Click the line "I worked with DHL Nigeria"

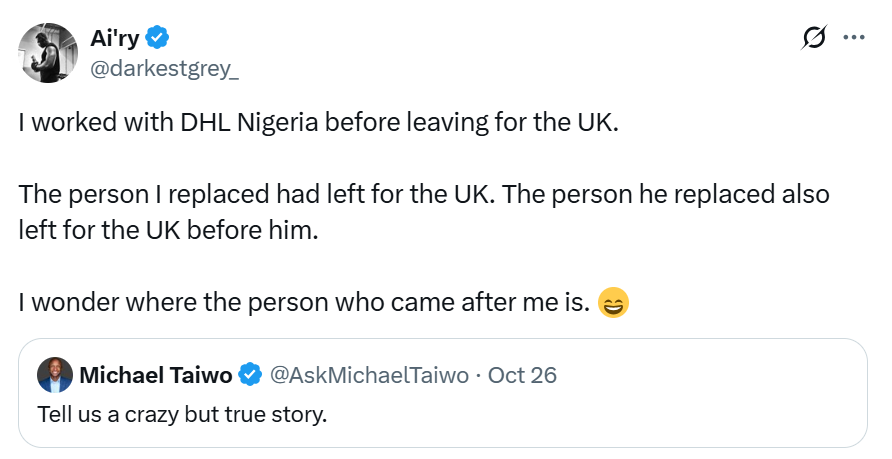[320, 125]
